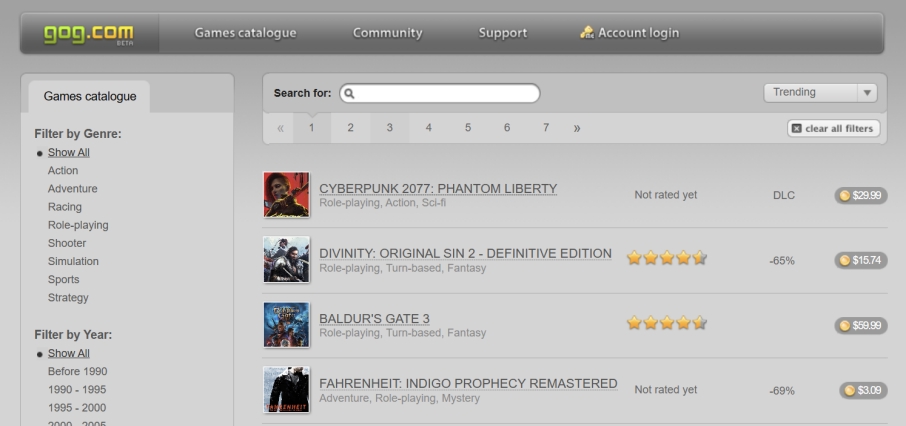Open Fahrenheit Indigo Prophecy cover thumbnail
Viewport: 906px width, 426px height.
click(287, 390)
